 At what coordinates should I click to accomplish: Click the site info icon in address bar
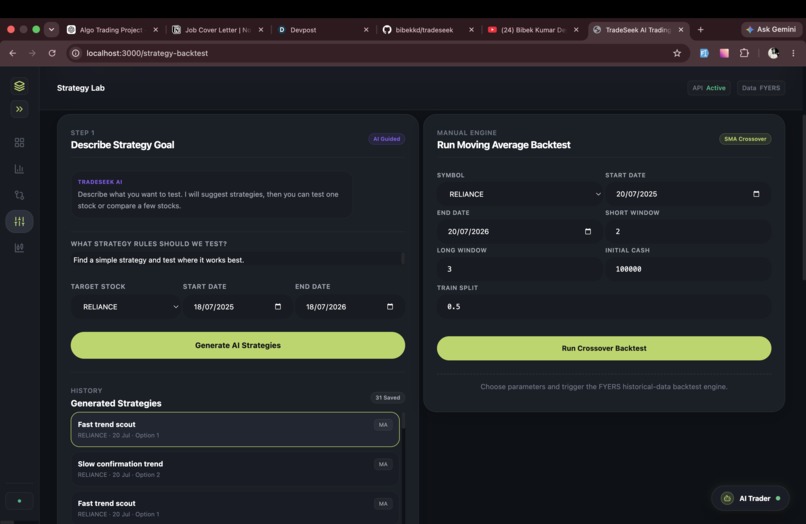click(x=76, y=53)
